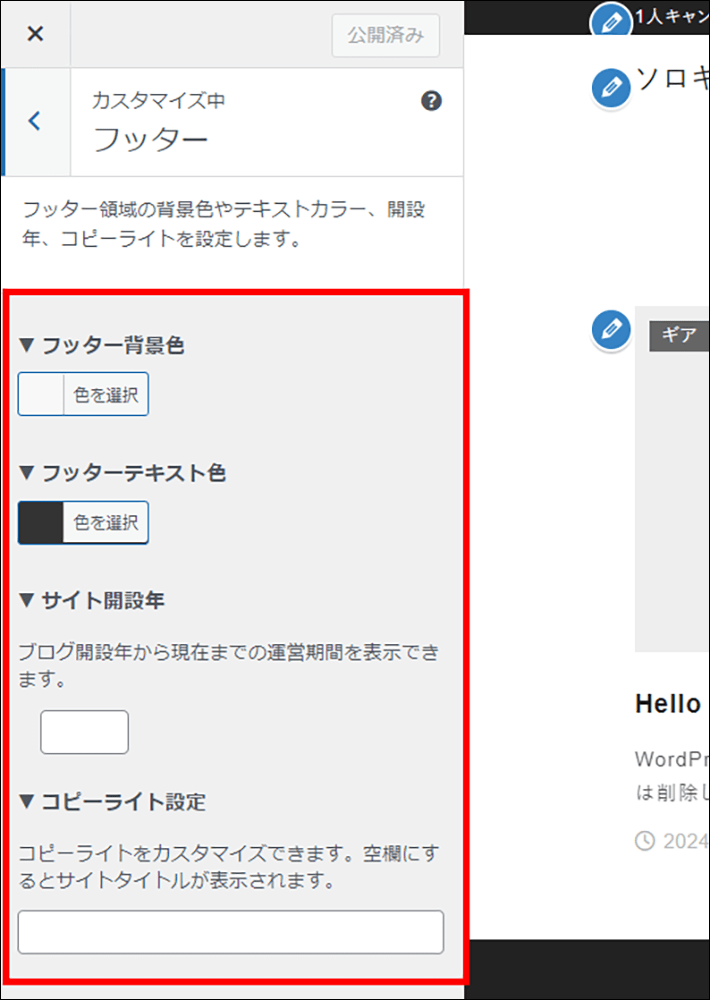Viewport: 710px width, 1000px height.
Task: Click the ▼ コピーライト設定 heading
Action: tap(112, 802)
